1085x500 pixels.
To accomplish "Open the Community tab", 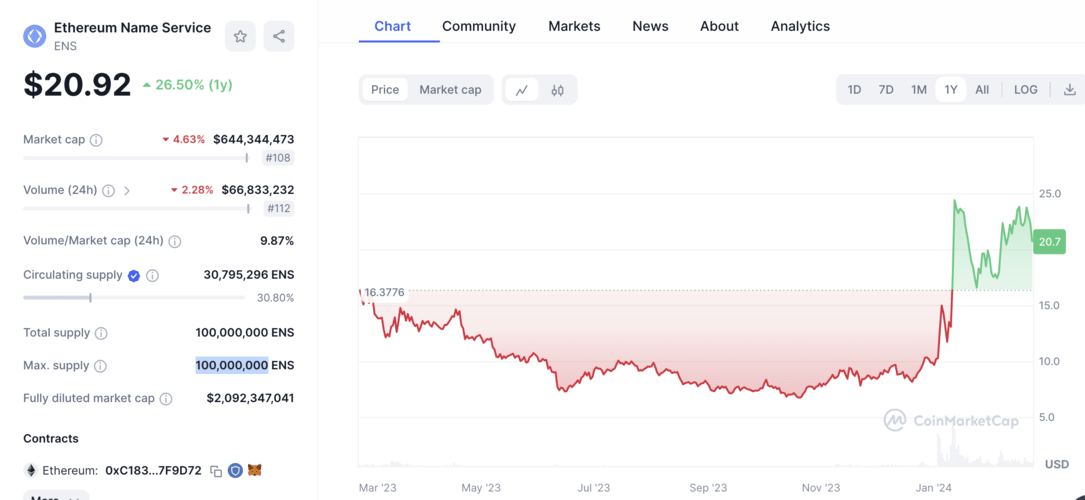I will (479, 26).
